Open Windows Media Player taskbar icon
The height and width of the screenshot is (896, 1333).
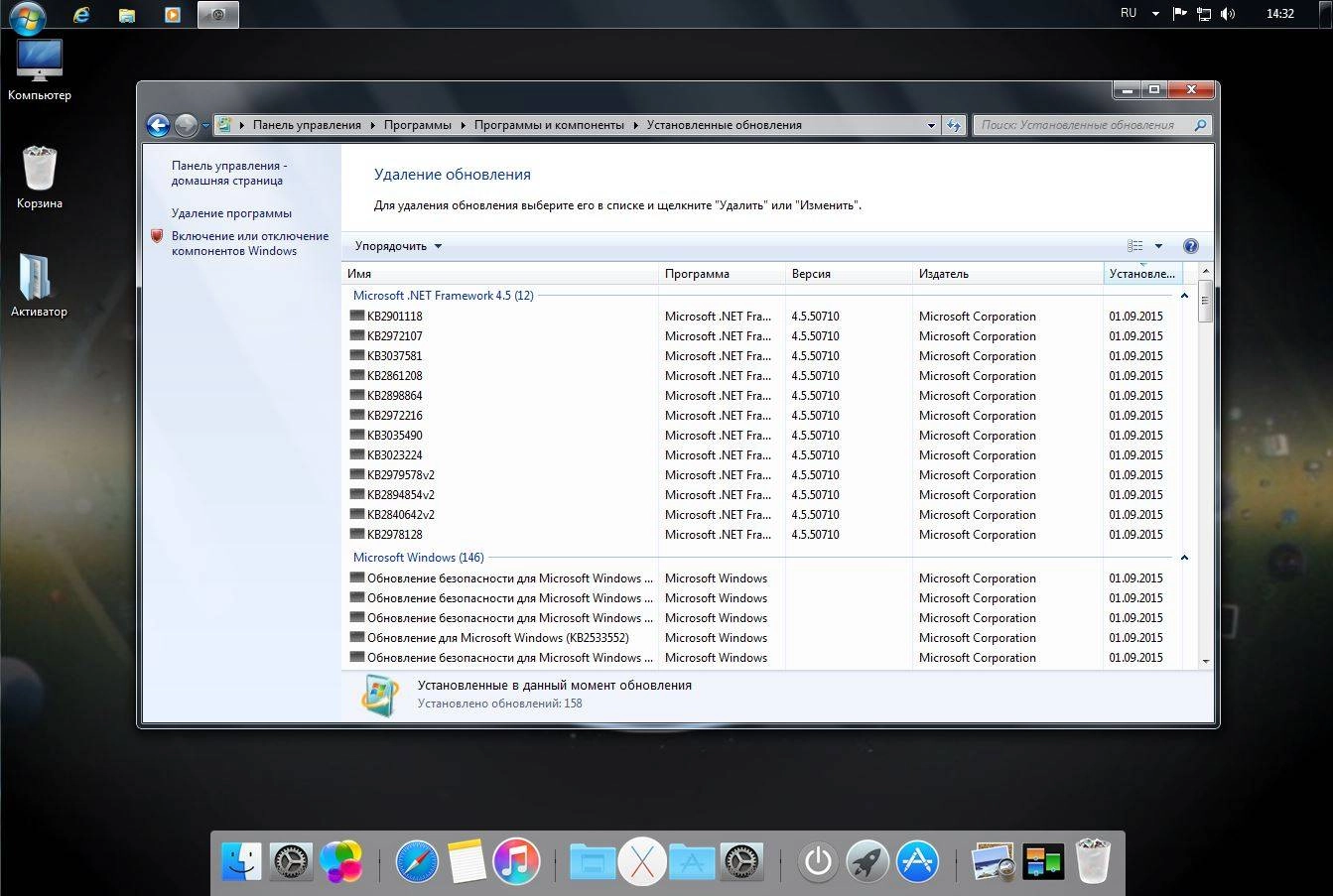pos(173,15)
